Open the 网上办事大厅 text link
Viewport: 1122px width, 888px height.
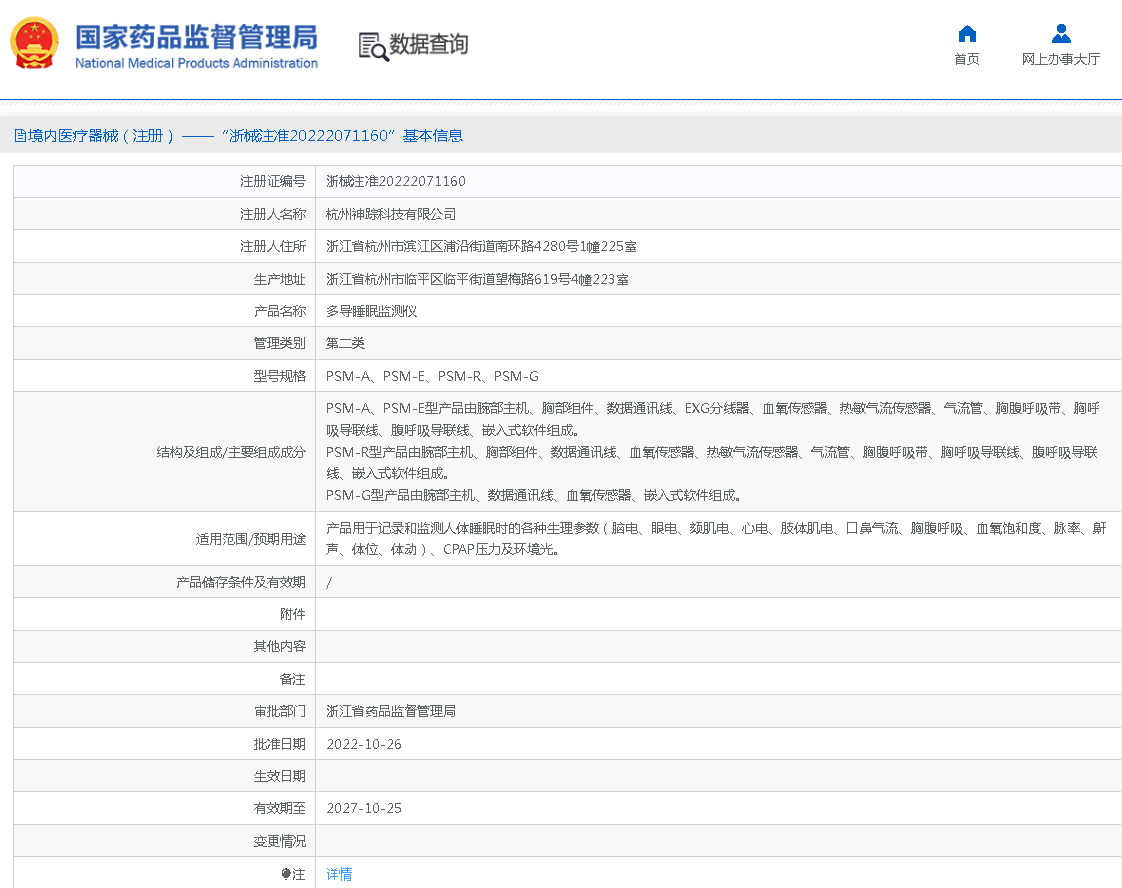pyautogui.click(x=1061, y=59)
